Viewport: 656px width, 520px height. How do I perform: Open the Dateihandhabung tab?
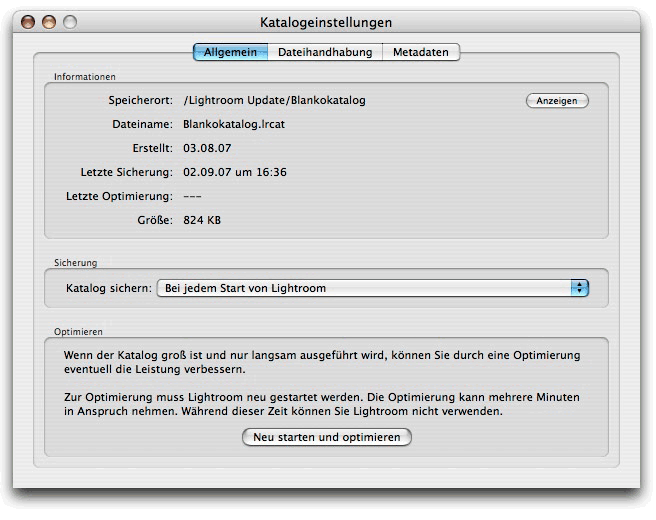pyautogui.click(x=325, y=52)
